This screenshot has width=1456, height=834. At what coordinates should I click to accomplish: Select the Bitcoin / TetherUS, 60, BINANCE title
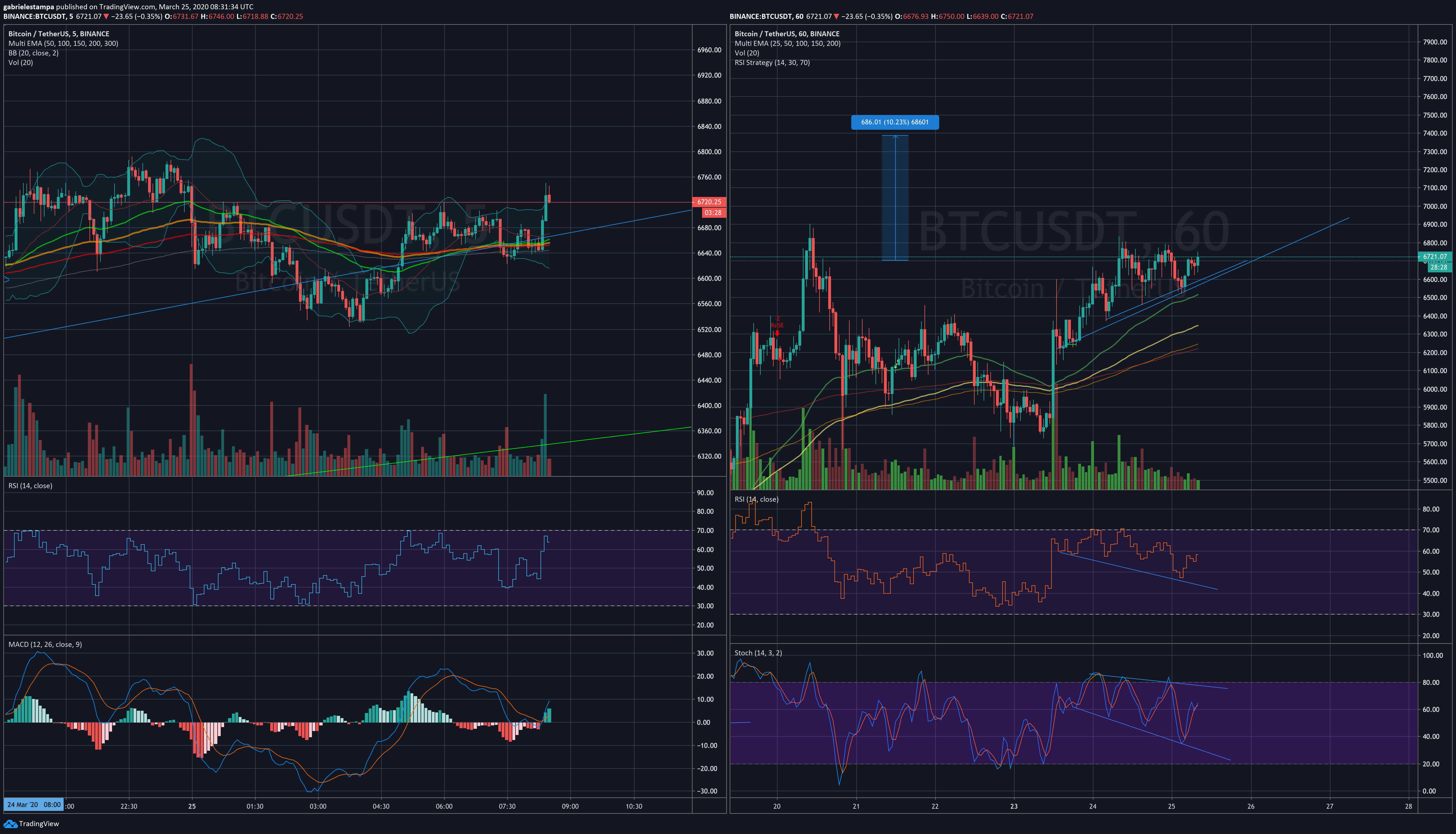[x=787, y=34]
